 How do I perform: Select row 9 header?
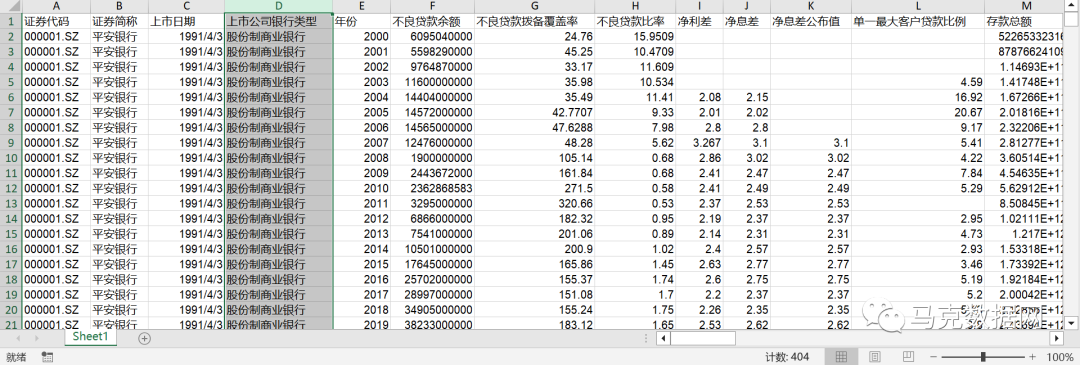(11, 142)
